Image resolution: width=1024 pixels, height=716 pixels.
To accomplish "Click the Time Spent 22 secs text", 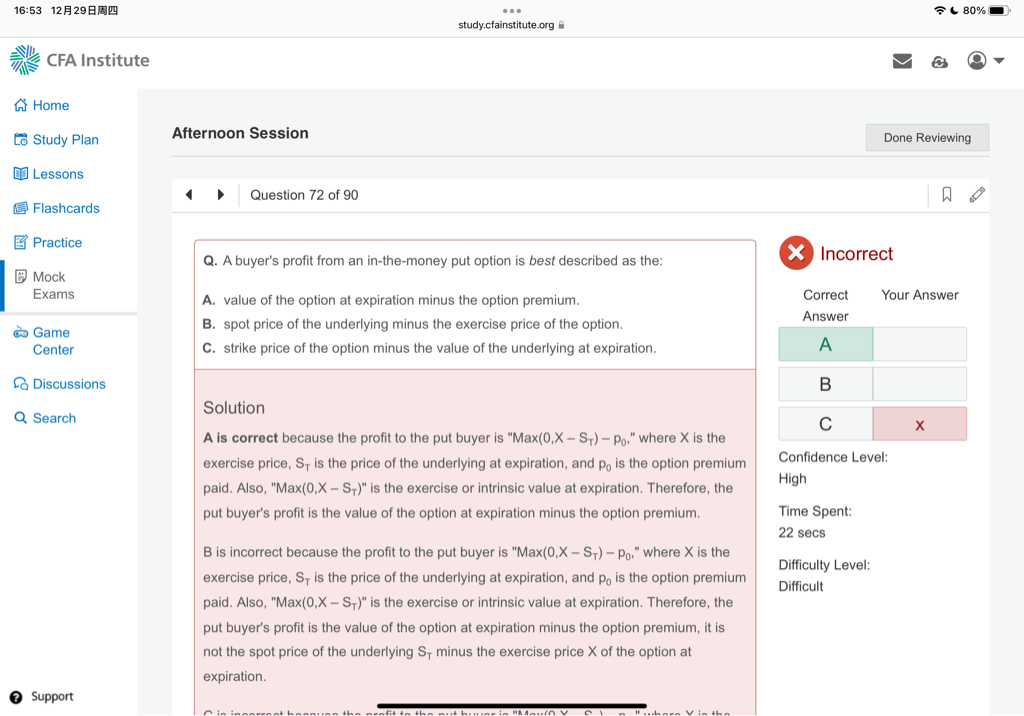I will coord(815,522).
